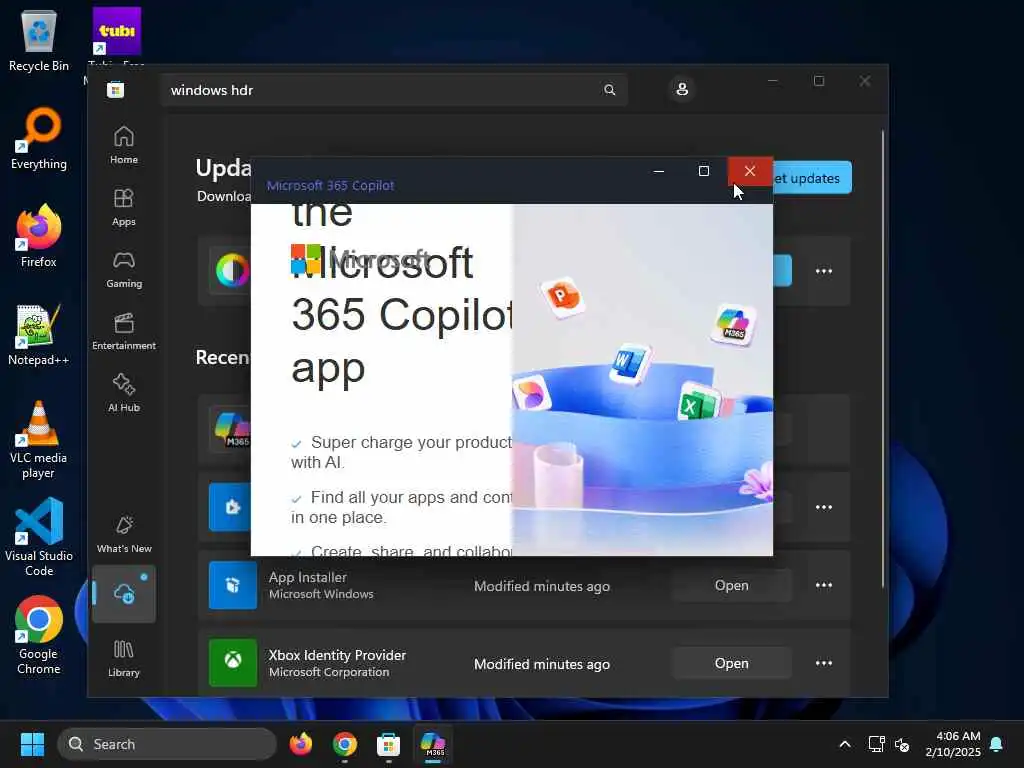Click the muted volume tray icon
Screen dimensions: 1024x768
tap(903, 744)
